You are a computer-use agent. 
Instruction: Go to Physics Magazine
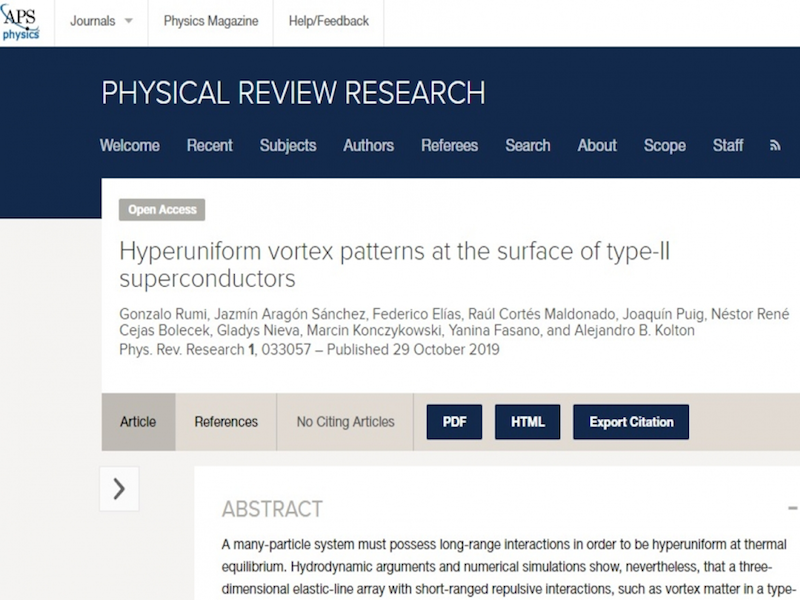click(211, 21)
